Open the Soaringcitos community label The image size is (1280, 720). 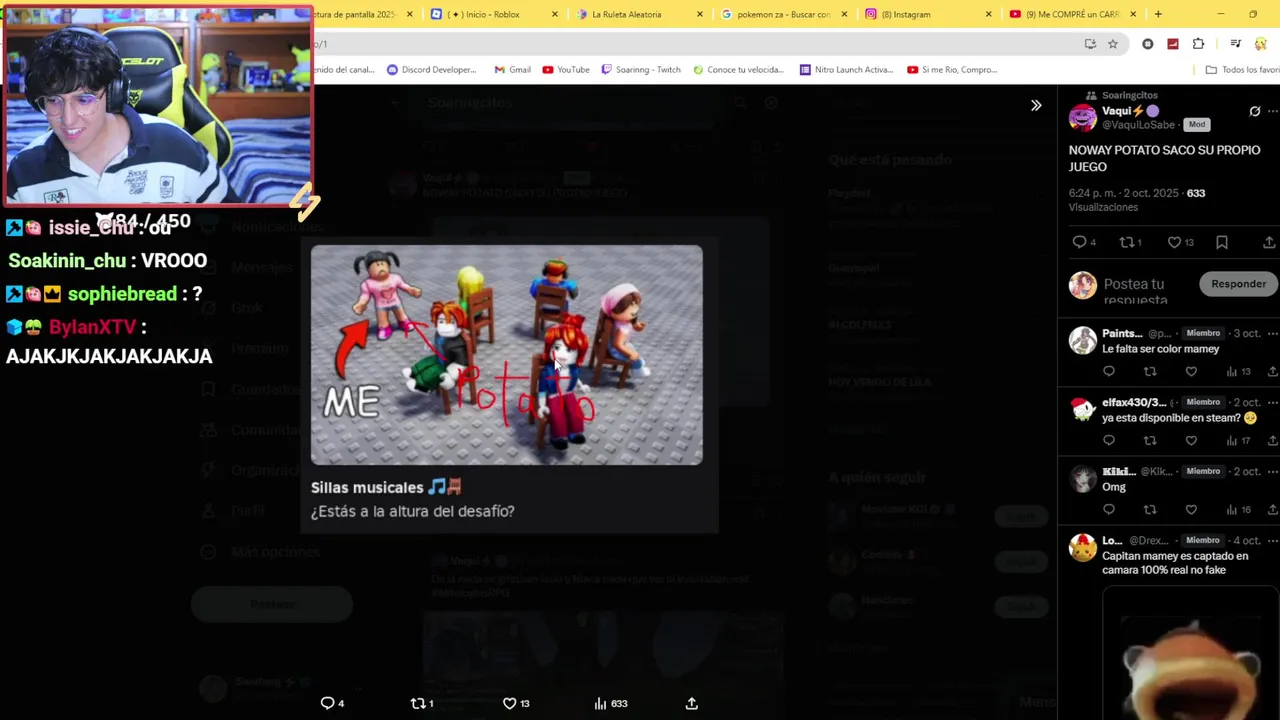click(1129, 96)
